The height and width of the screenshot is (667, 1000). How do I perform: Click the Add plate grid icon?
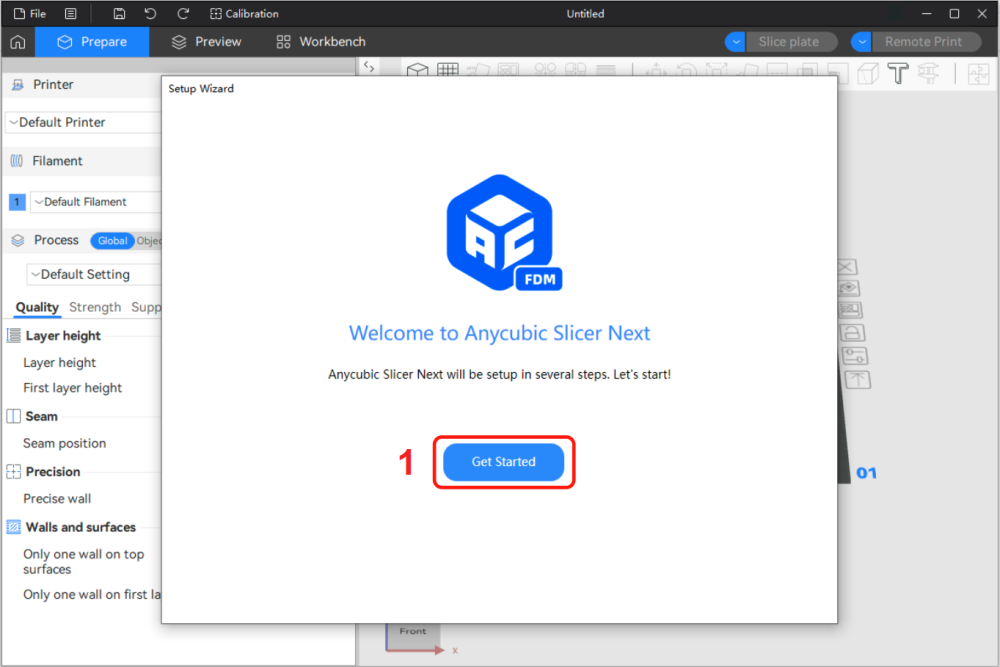click(448, 69)
